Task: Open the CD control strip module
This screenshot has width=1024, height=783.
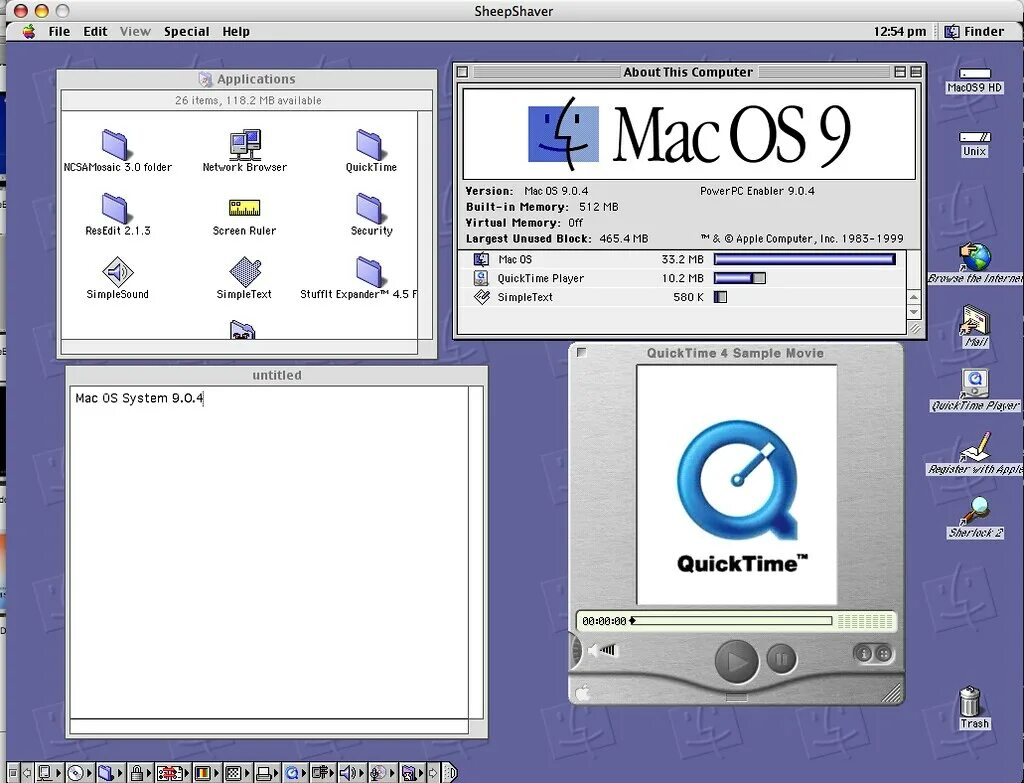Action: click(80, 773)
